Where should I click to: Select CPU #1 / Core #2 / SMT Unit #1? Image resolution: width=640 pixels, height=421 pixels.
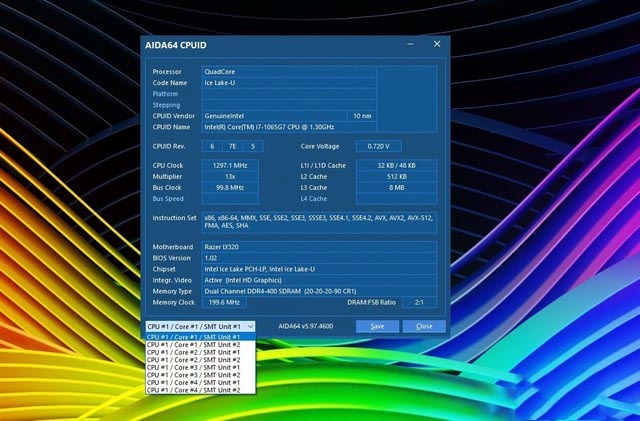[x=200, y=352]
